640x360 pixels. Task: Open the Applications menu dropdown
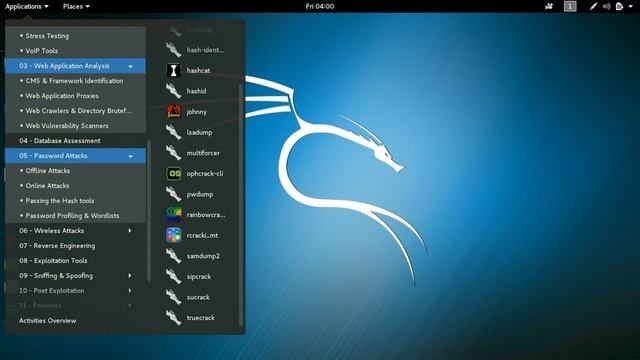click(x=27, y=6)
